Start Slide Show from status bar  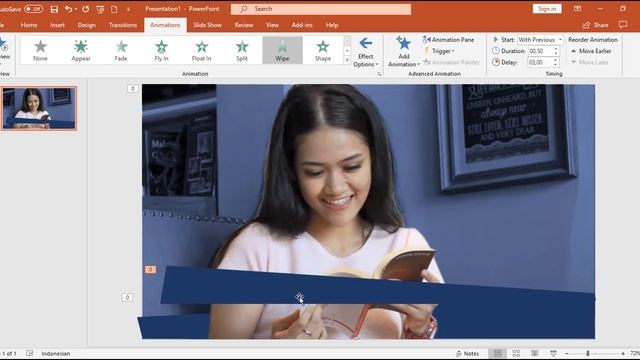point(553,353)
